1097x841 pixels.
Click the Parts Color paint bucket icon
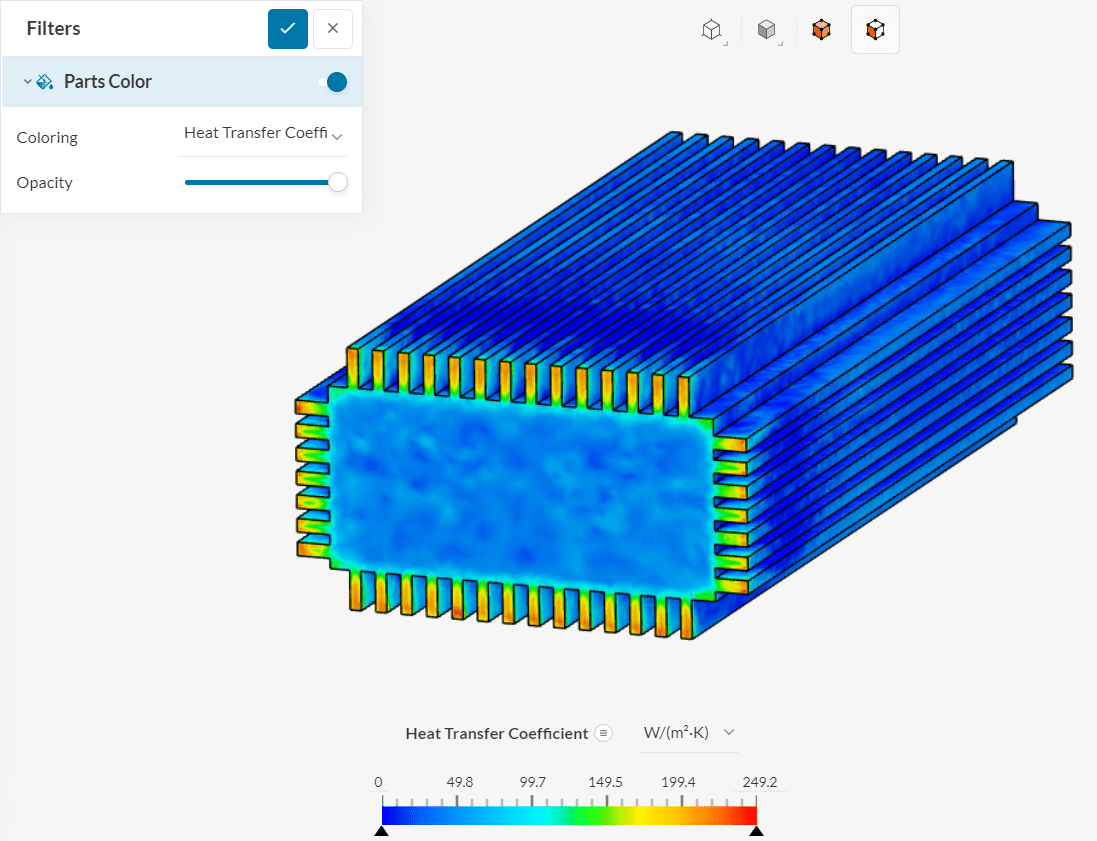[x=45, y=82]
